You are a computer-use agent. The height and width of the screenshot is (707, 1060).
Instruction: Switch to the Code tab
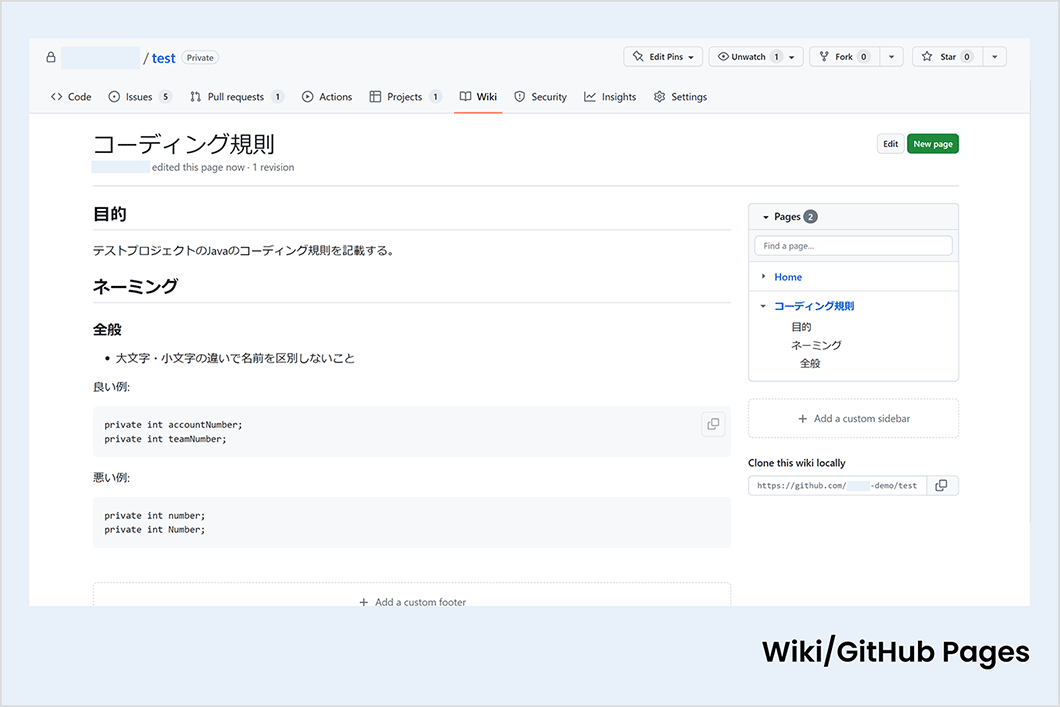tap(71, 97)
